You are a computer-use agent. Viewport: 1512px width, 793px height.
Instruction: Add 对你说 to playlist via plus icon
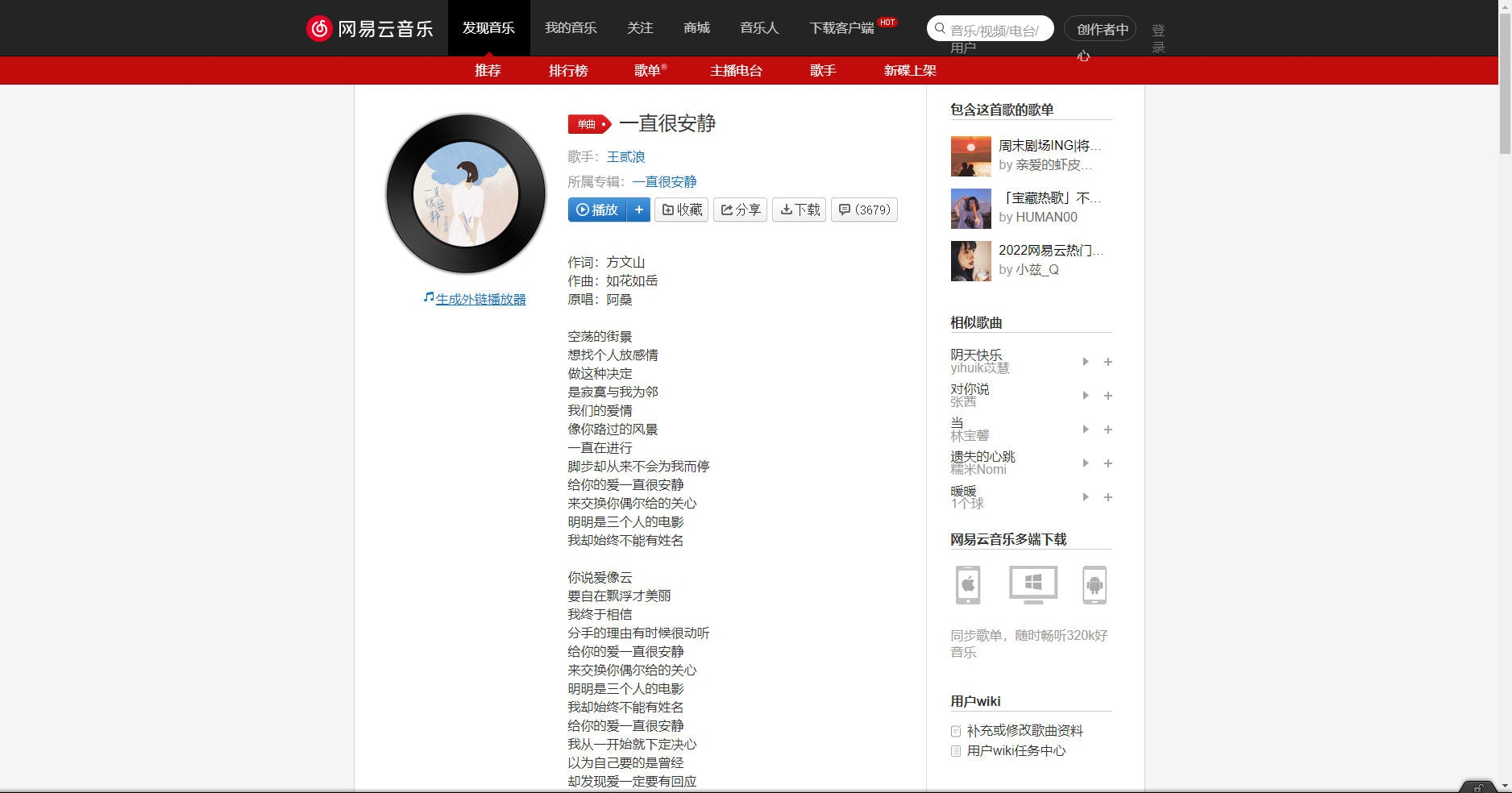(x=1108, y=396)
